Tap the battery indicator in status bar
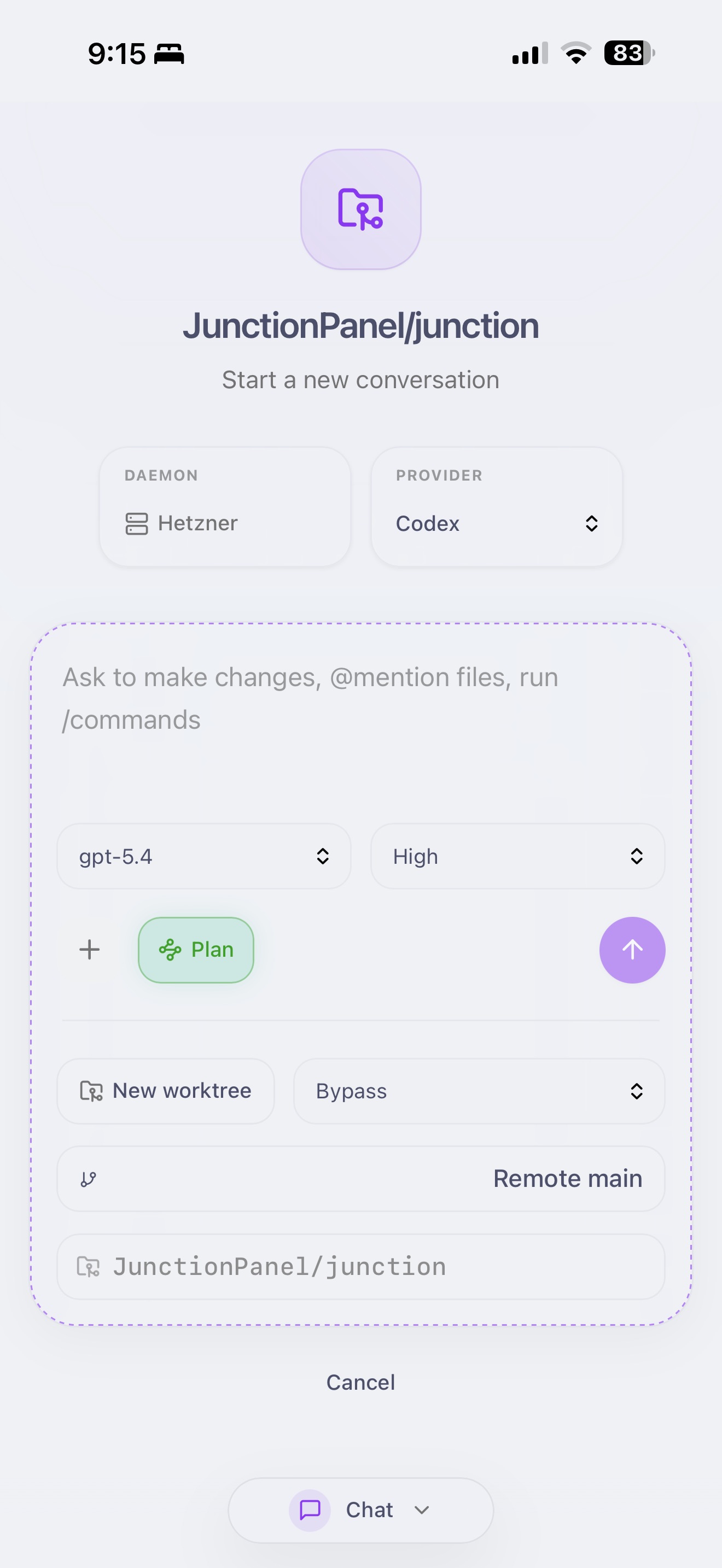Image resolution: width=722 pixels, height=1568 pixels. click(x=630, y=53)
